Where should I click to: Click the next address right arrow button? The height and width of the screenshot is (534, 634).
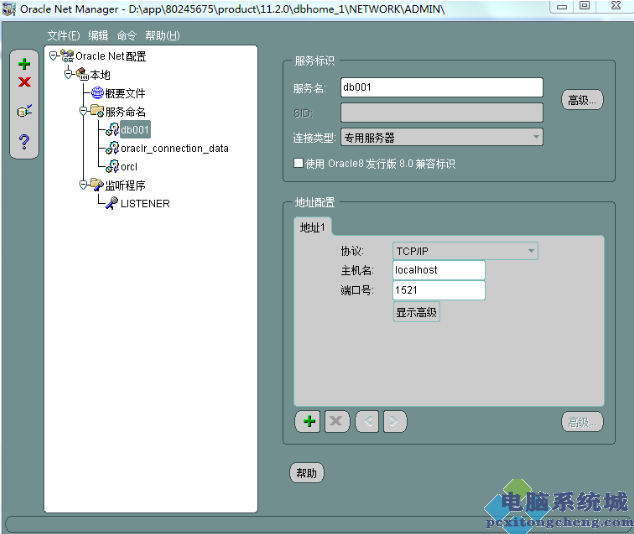click(395, 421)
